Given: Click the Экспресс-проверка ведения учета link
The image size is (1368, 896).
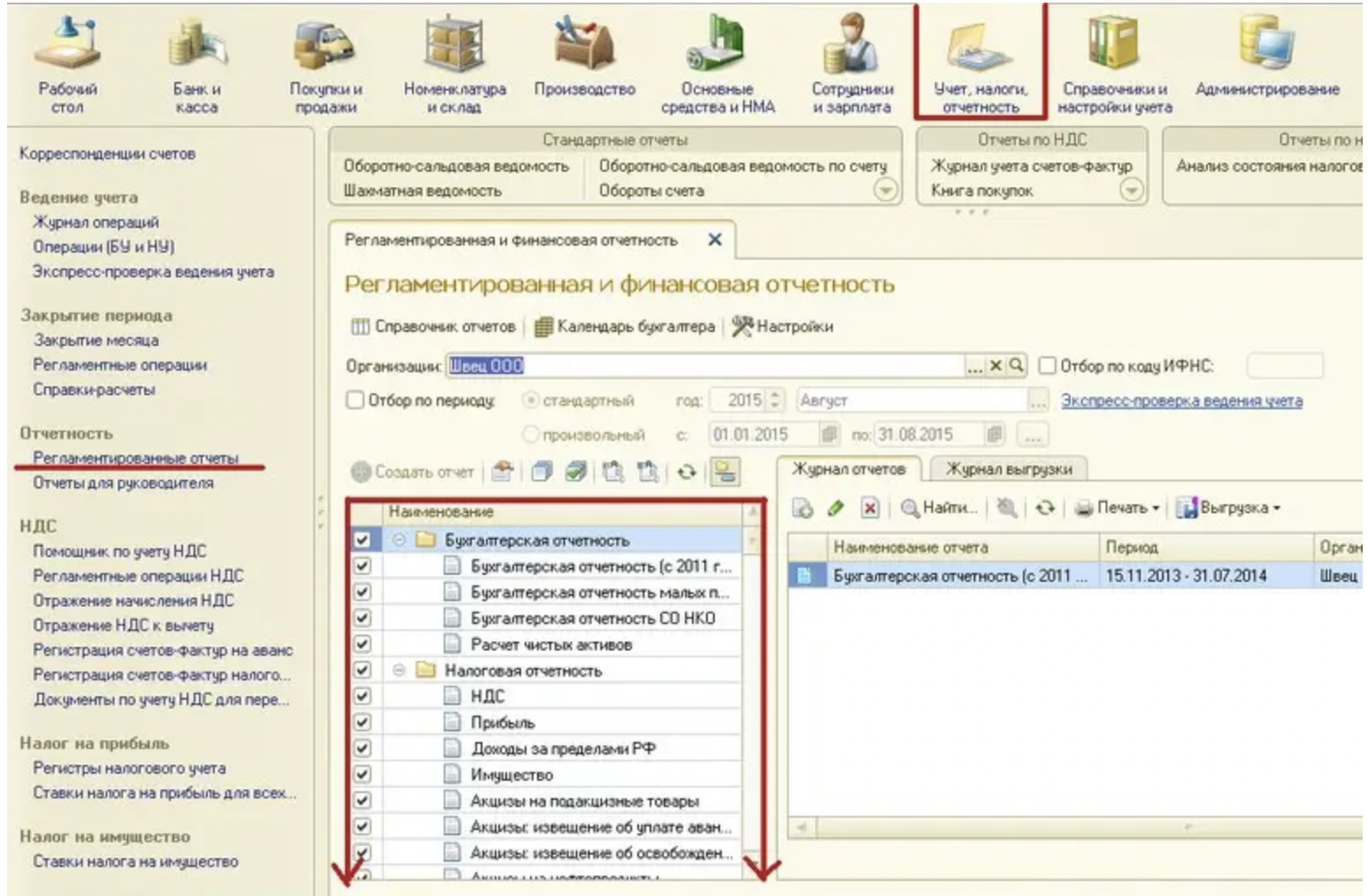Looking at the screenshot, I should click(x=1180, y=400).
